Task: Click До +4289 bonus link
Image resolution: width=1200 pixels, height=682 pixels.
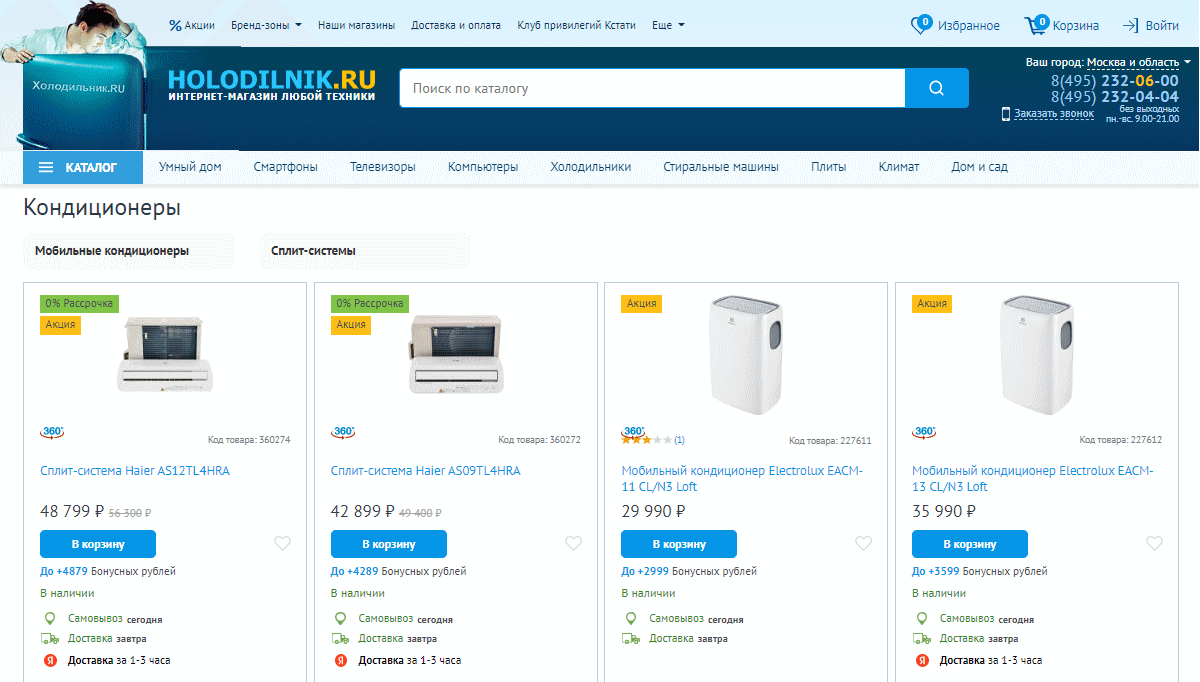Action: (355, 571)
